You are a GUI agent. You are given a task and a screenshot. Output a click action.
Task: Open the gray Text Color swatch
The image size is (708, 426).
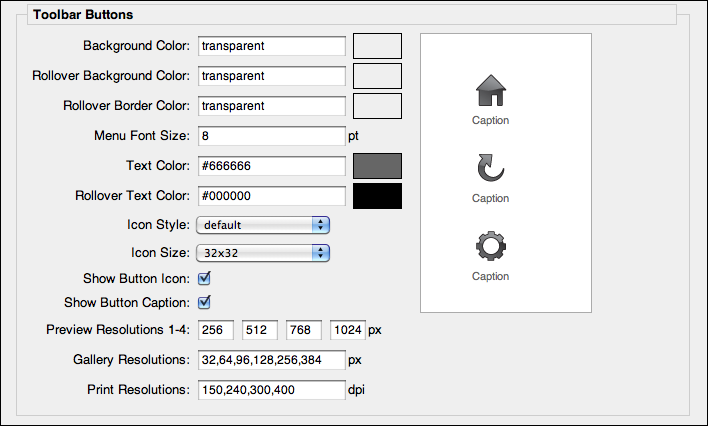tap(377, 166)
